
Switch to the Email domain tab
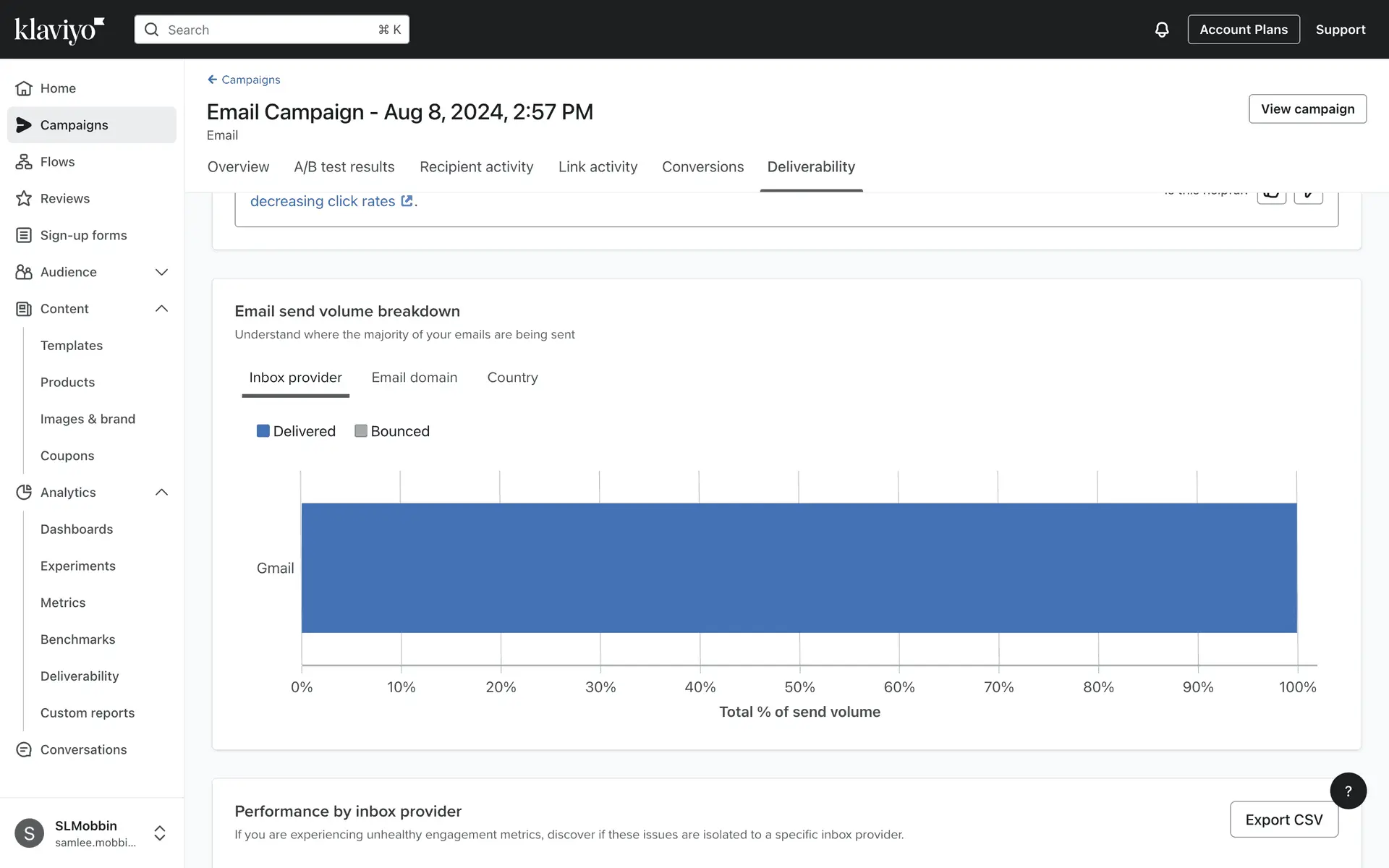coord(414,378)
